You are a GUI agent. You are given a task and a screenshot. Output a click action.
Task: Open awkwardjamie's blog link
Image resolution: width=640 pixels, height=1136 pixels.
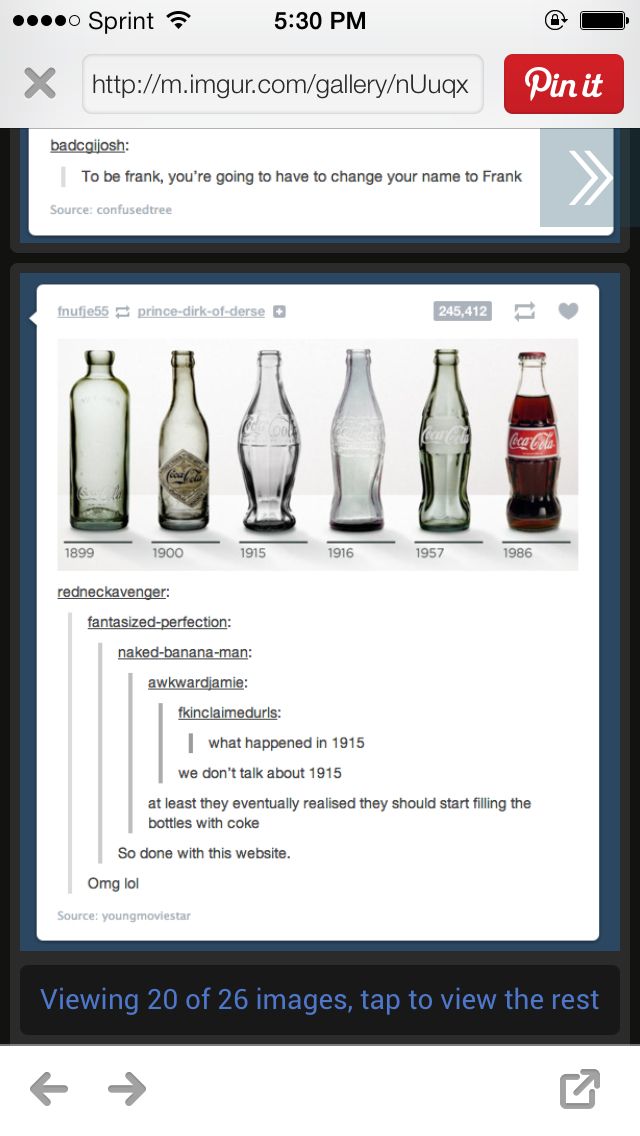click(x=196, y=682)
